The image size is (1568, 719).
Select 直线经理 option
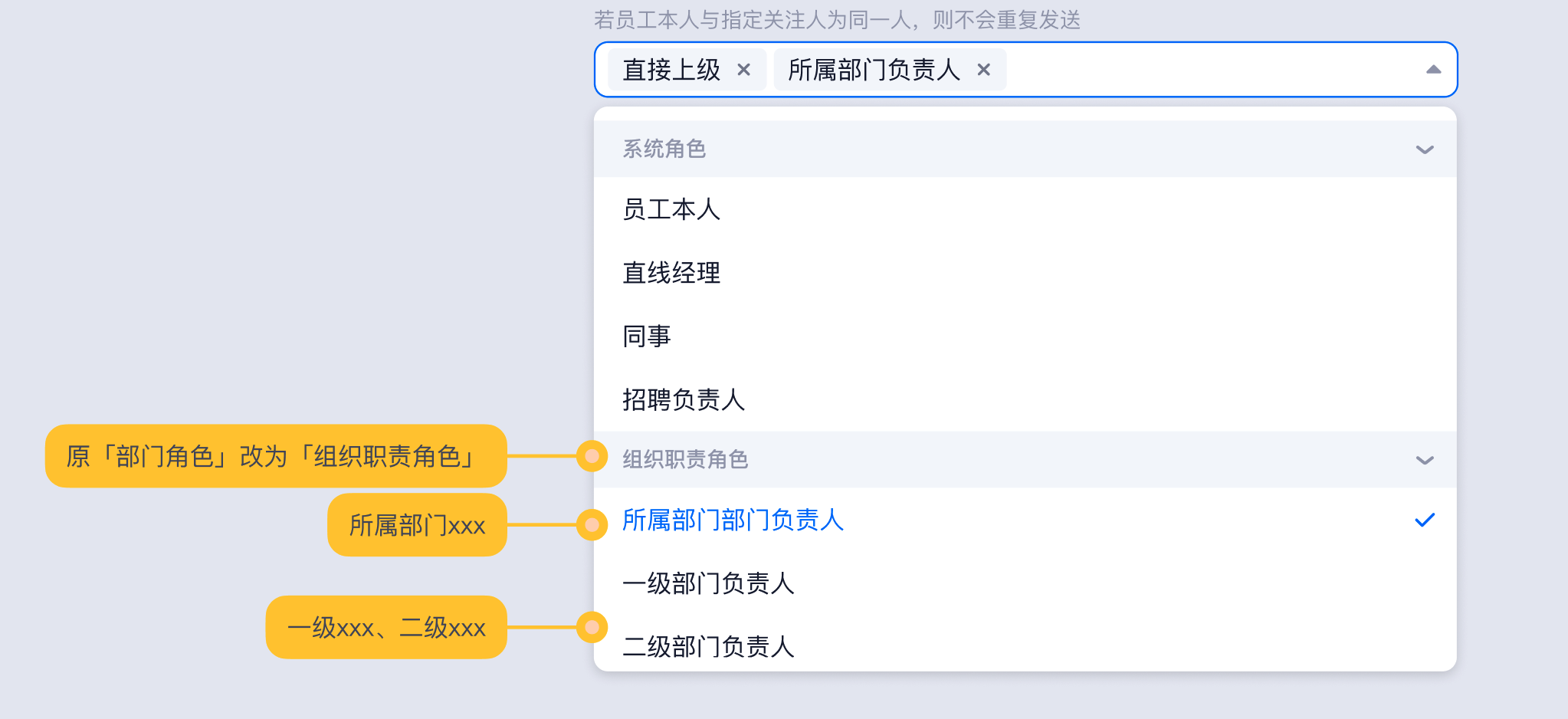pyautogui.click(x=671, y=273)
